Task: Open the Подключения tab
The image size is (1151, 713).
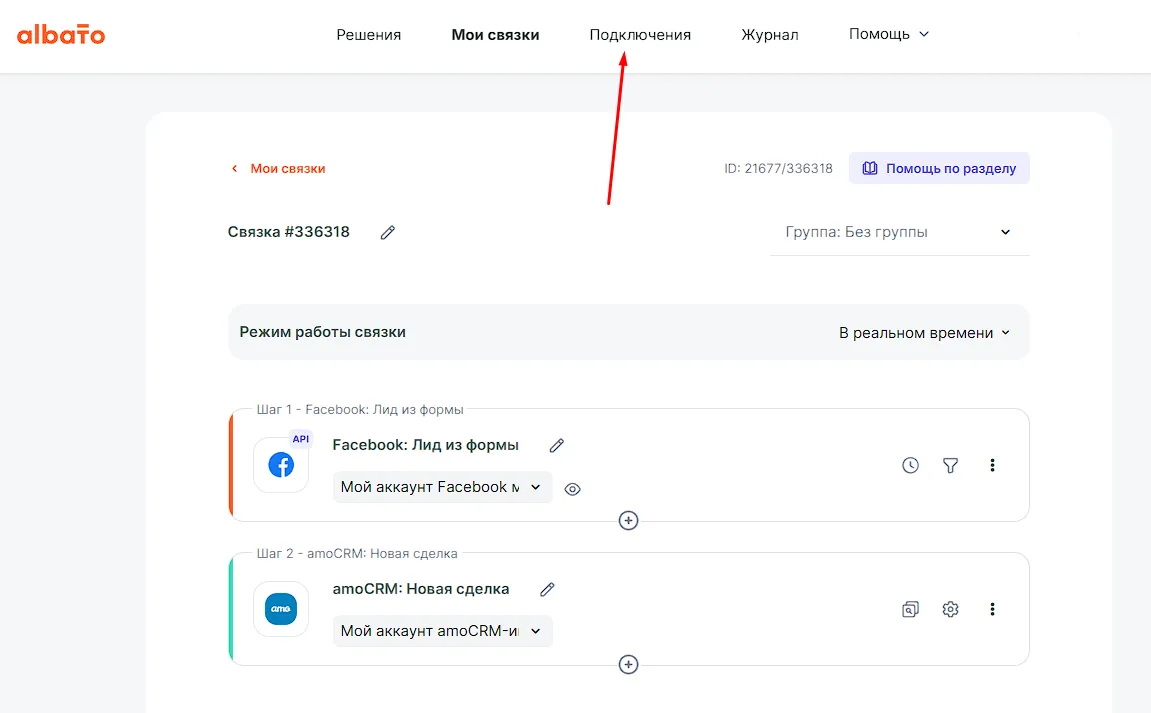Action: 640,34
